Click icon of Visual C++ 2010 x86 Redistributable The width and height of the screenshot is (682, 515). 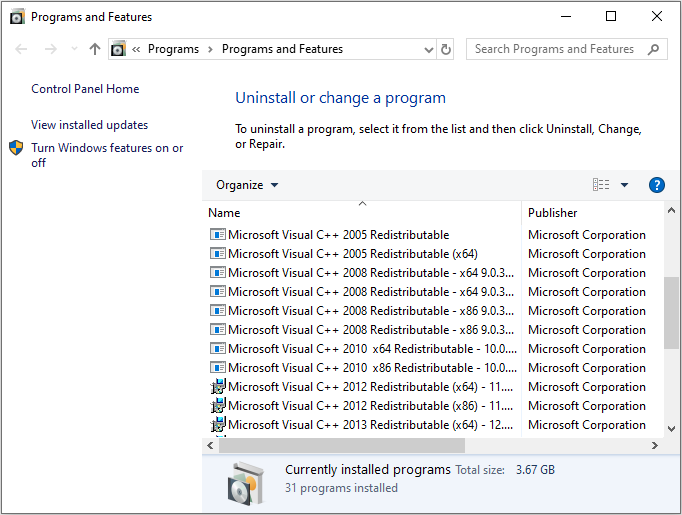point(217,368)
